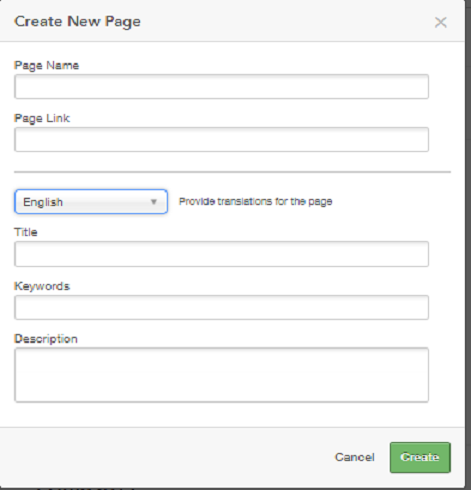Click the 'Page Link' label

[x=42, y=118]
